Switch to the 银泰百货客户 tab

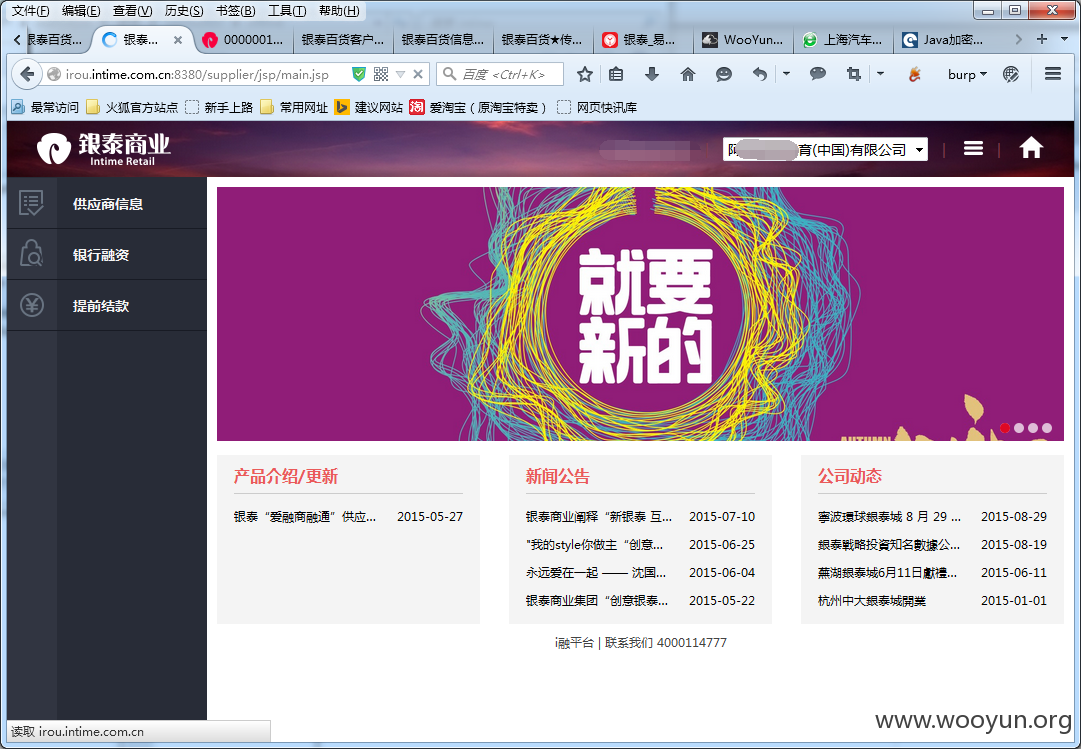click(343, 39)
